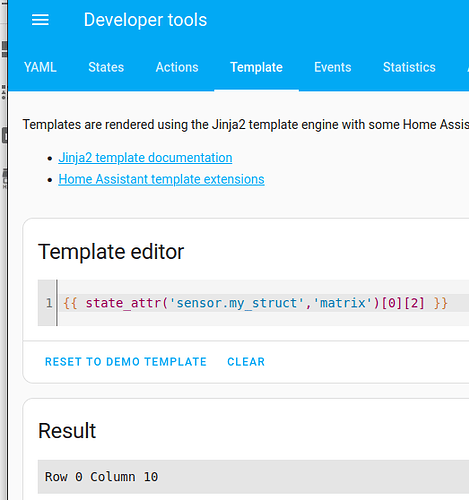Open the Statistics tab
469x500 pixels.
(x=409, y=67)
